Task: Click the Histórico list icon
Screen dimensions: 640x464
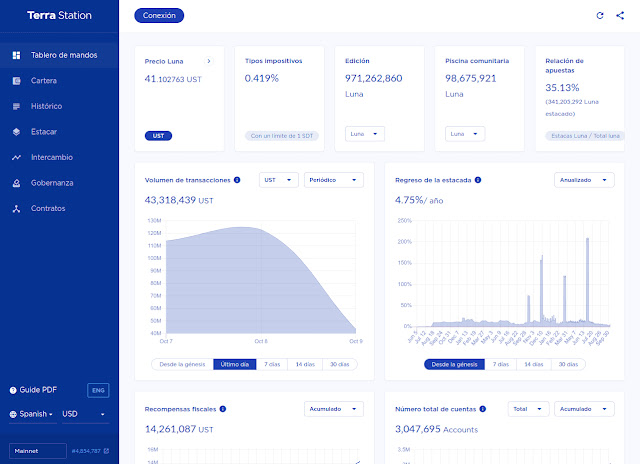Action: click(16, 107)
